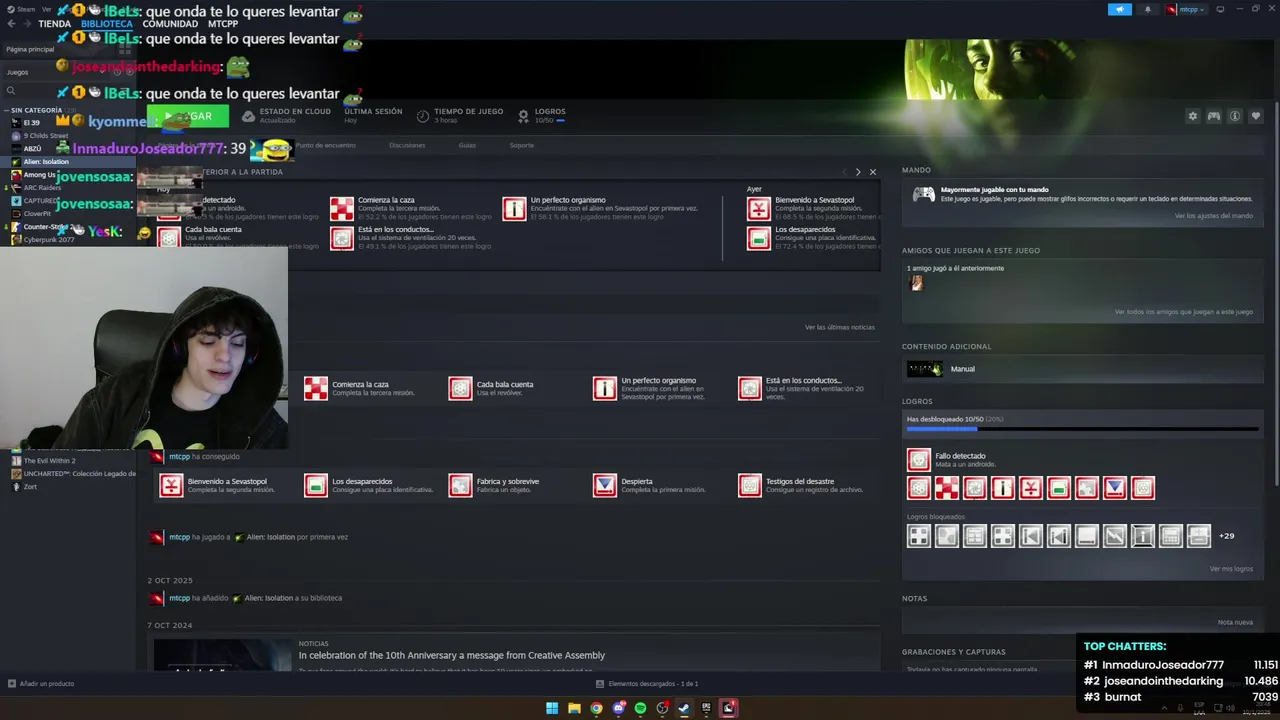Click the cloud status icon
This screenshot has width=1280, height=720.
(248, 116)
